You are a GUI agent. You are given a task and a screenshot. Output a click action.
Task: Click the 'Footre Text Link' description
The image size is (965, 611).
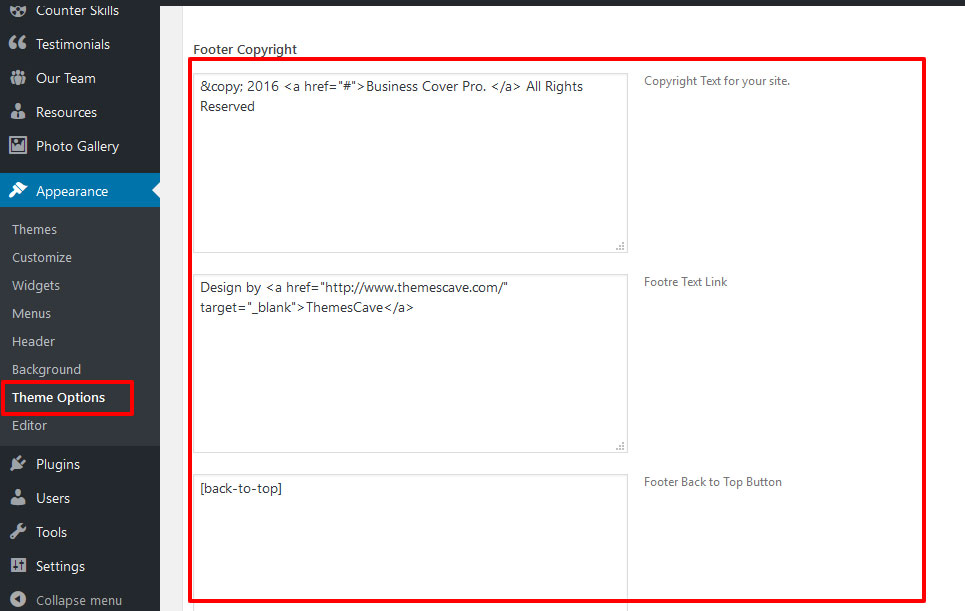click(x=686, y=282)
